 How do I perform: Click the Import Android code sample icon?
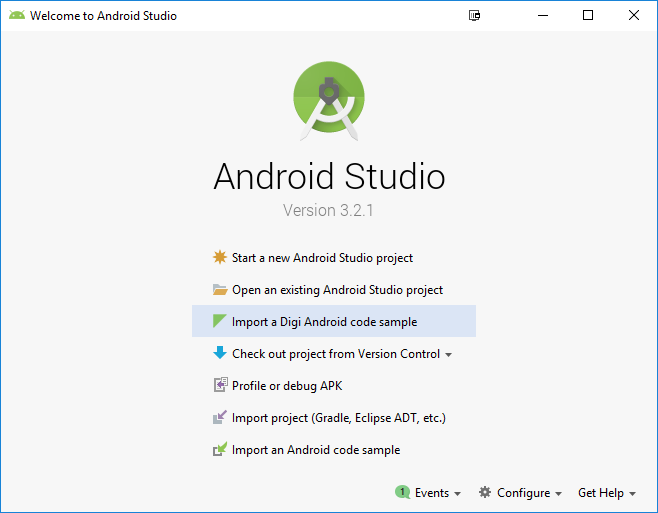(x=219, y=449)
